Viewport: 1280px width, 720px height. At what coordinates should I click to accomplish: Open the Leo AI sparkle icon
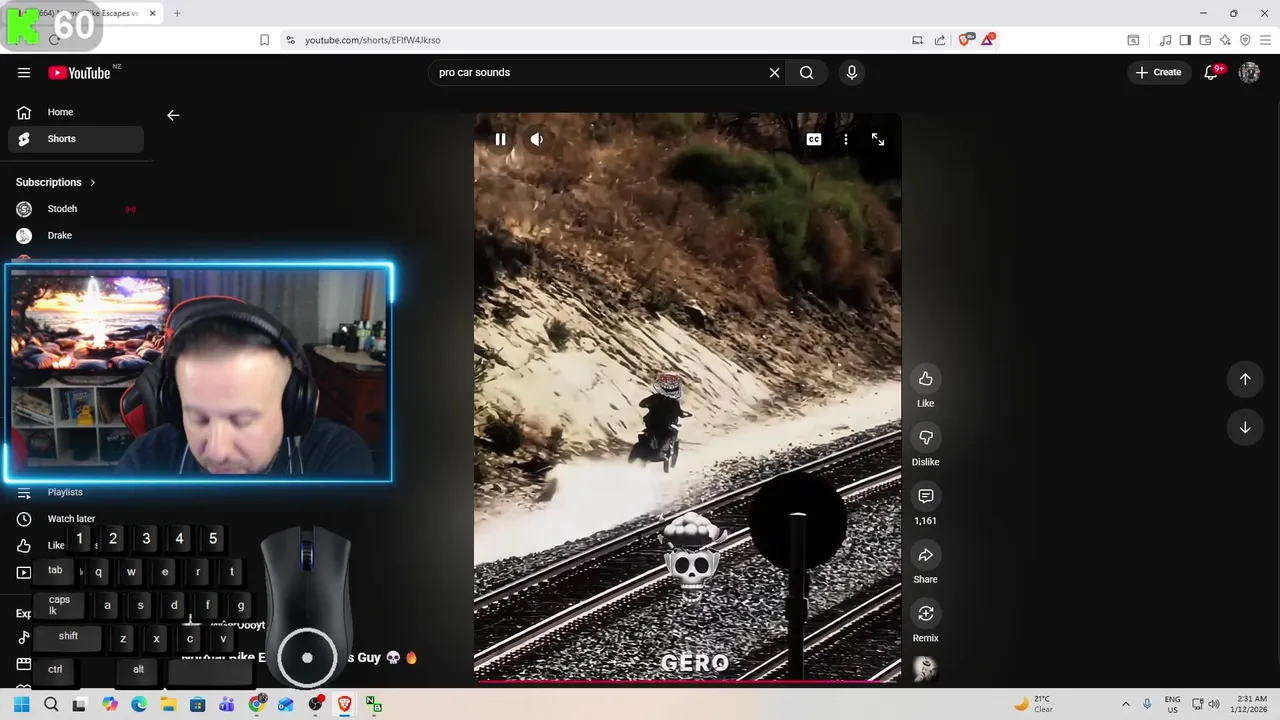(x=1225, y=40)
